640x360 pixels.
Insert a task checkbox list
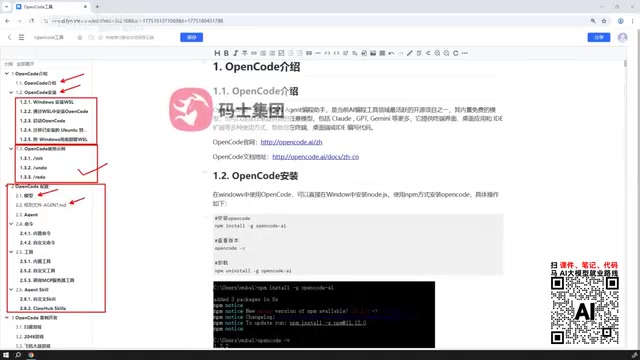(x=281, y=53)
